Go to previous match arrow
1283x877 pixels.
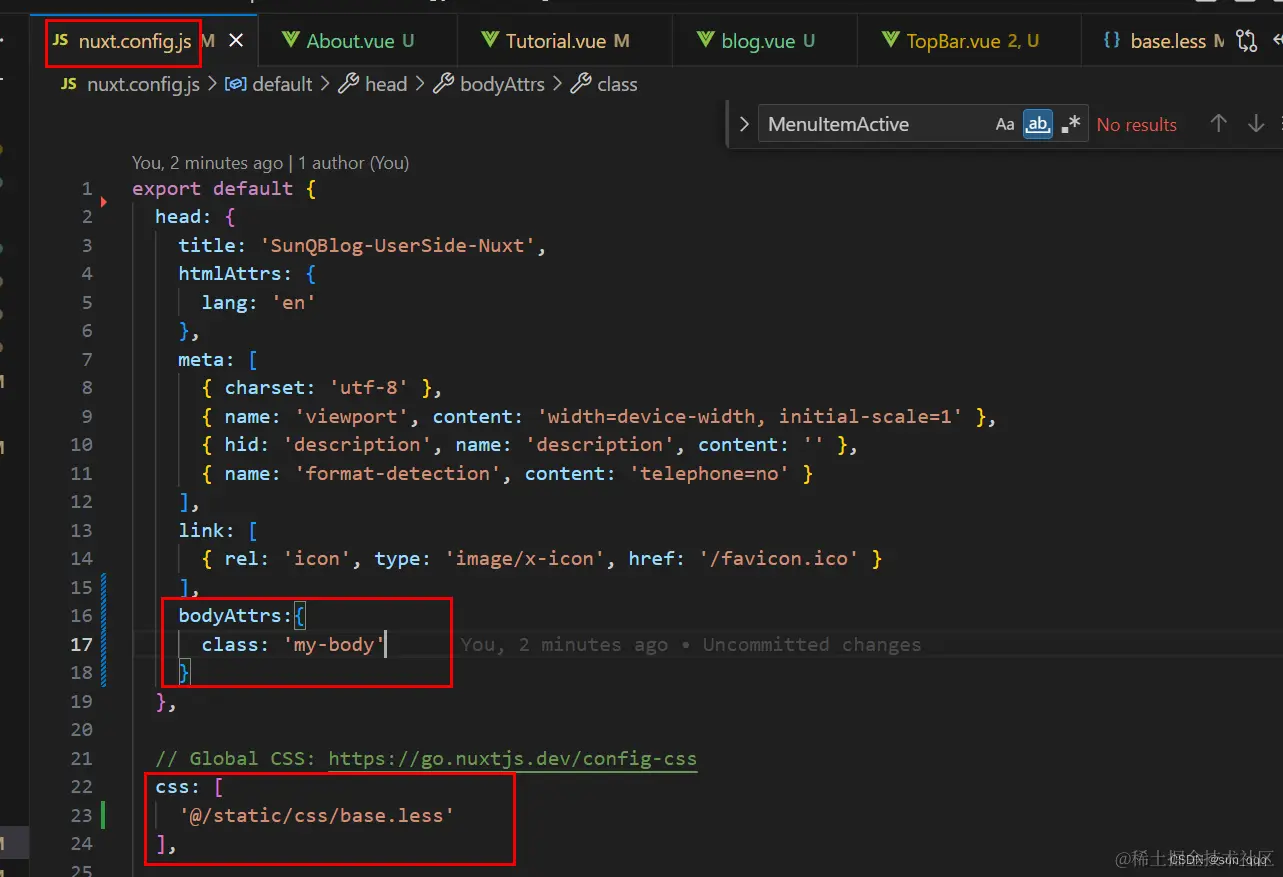(x=1218, y=124)
